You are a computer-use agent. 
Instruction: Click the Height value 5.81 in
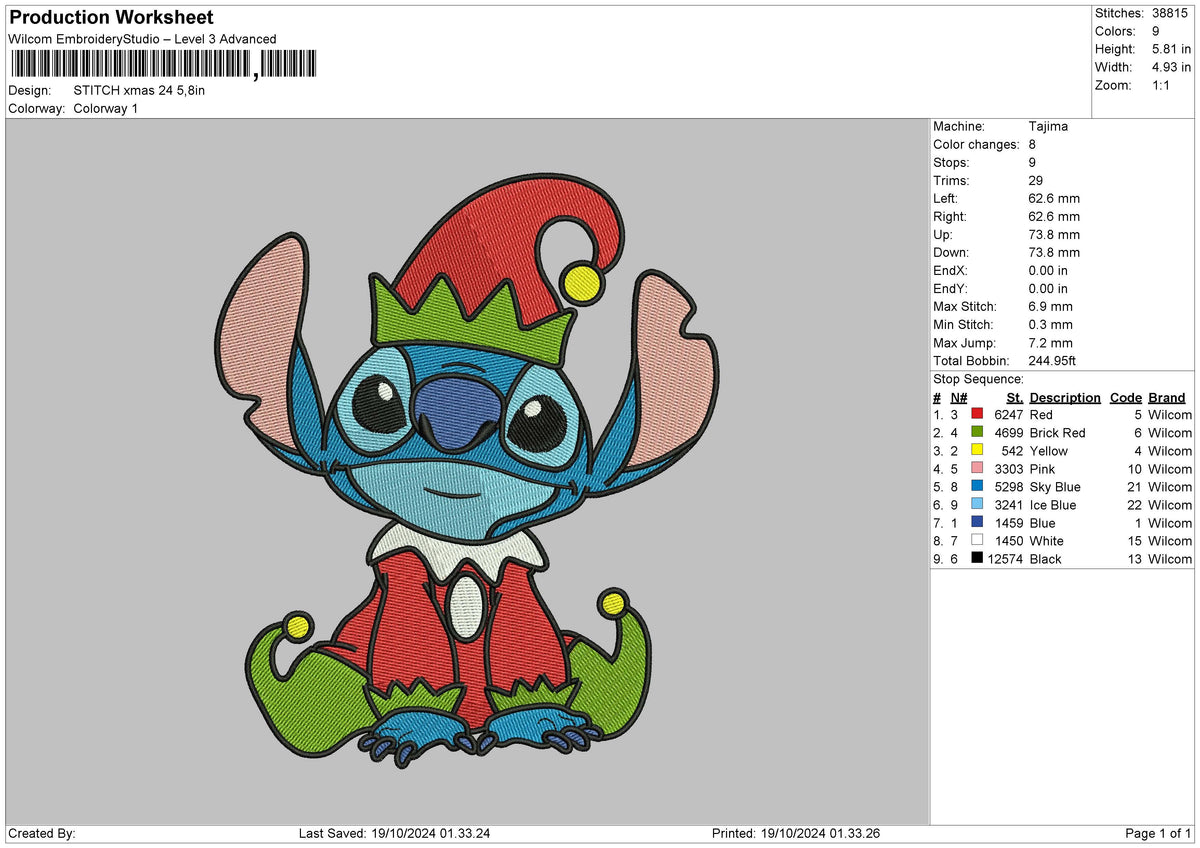point(1171,49)
